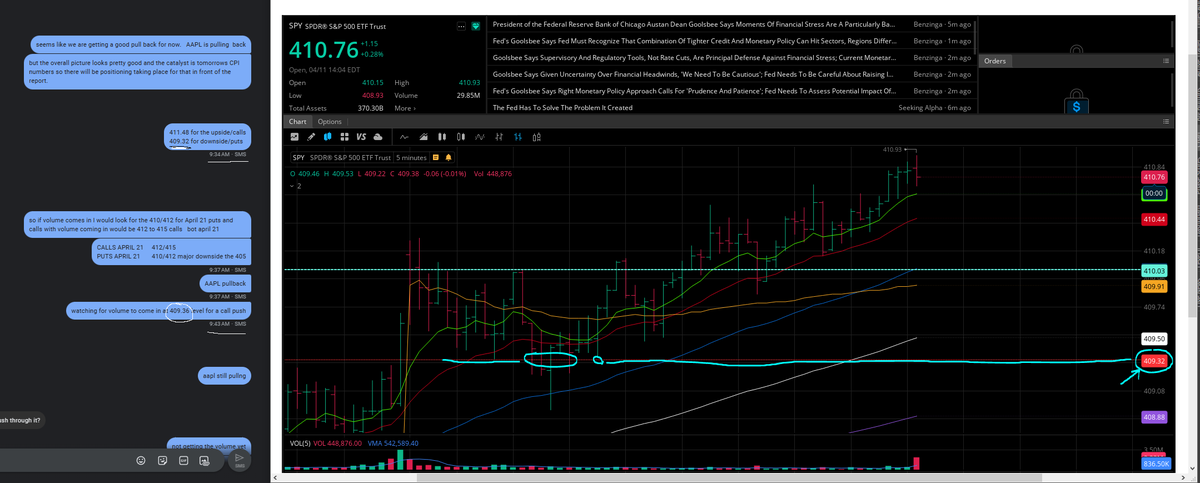The width and height of the screenshot is (1200, 483).
Task: Click the white 409.50 price label
Action: pos(1154,339)
